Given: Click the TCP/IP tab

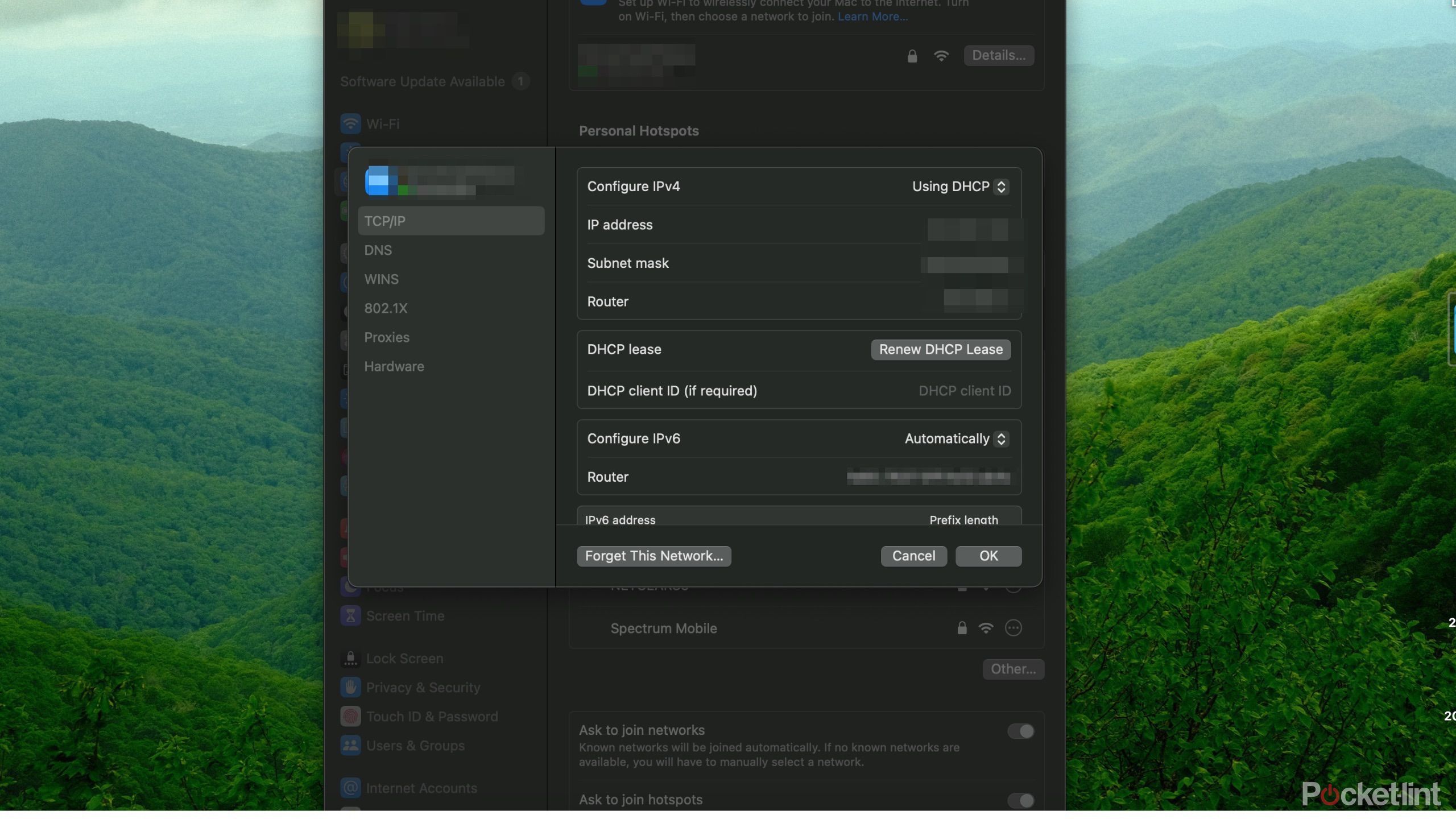Looking at the screenshot, I should coord(449,220).
